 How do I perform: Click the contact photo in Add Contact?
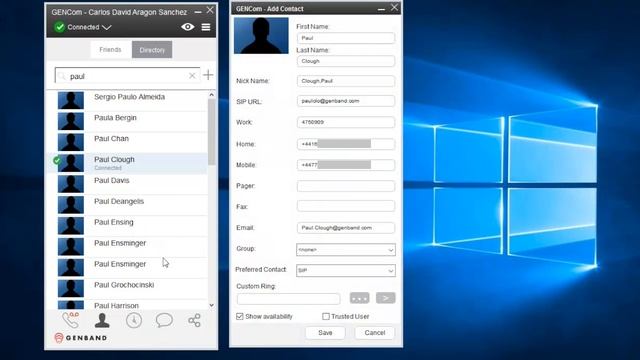pos(261,36)
